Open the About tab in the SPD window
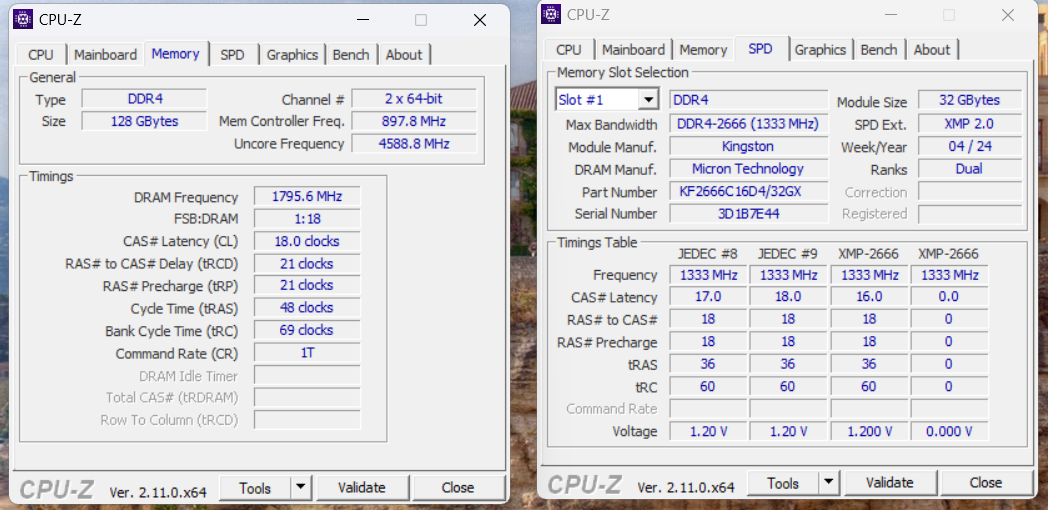 tap(932, 49)
